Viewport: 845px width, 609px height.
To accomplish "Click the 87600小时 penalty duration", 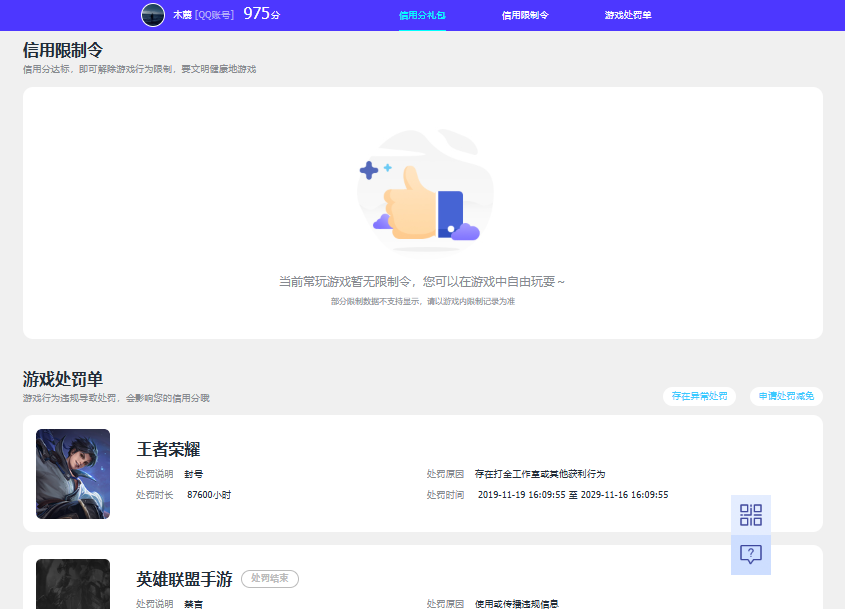I will pyautogui.click(x=209, y=495).
